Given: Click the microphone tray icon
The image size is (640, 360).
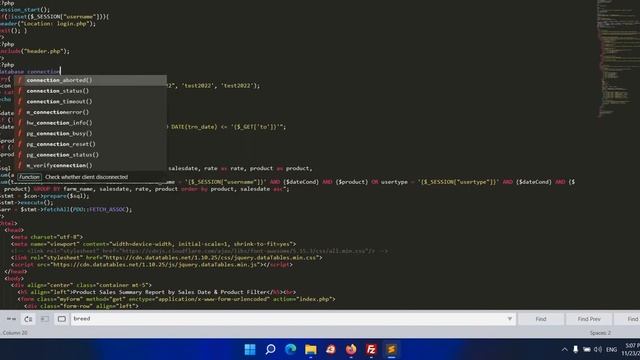Looking at the screenshot, I should click(576, 349).
